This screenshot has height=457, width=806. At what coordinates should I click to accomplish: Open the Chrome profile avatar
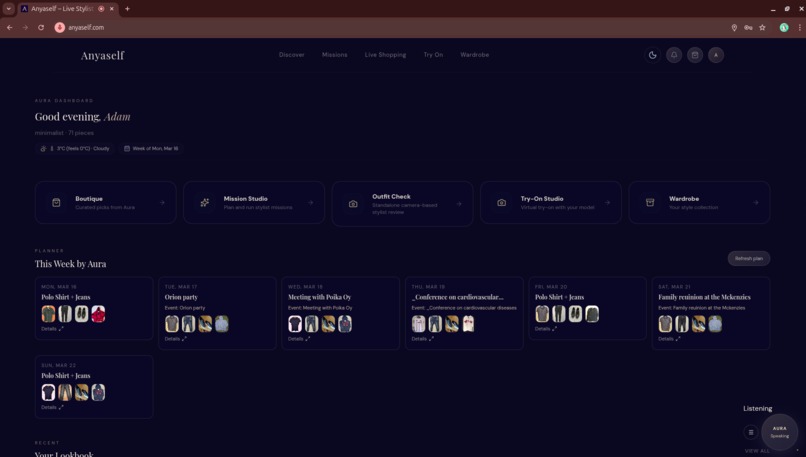(784, 28)
